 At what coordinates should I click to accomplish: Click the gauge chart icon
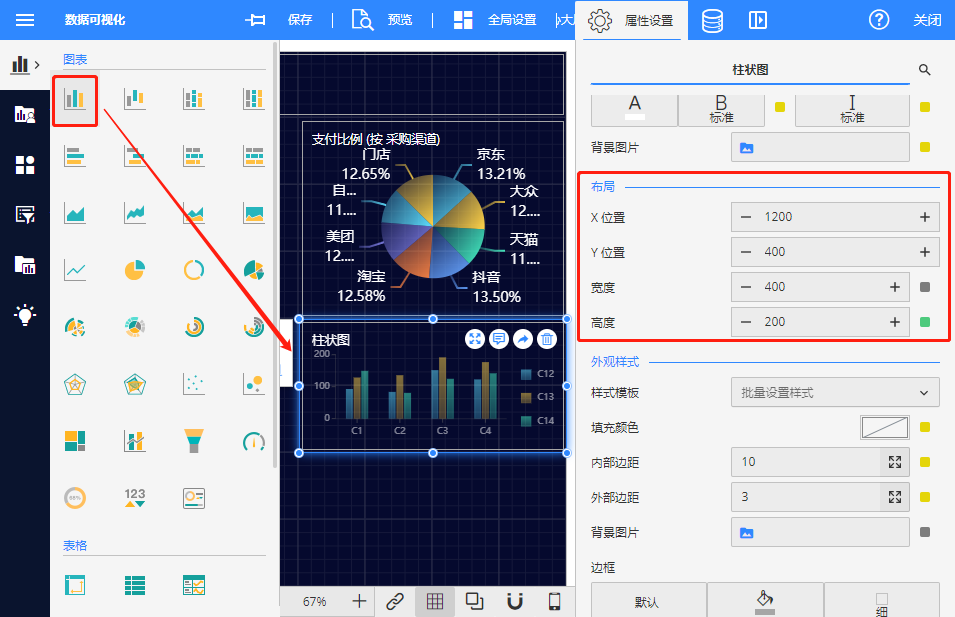[254, 440]
